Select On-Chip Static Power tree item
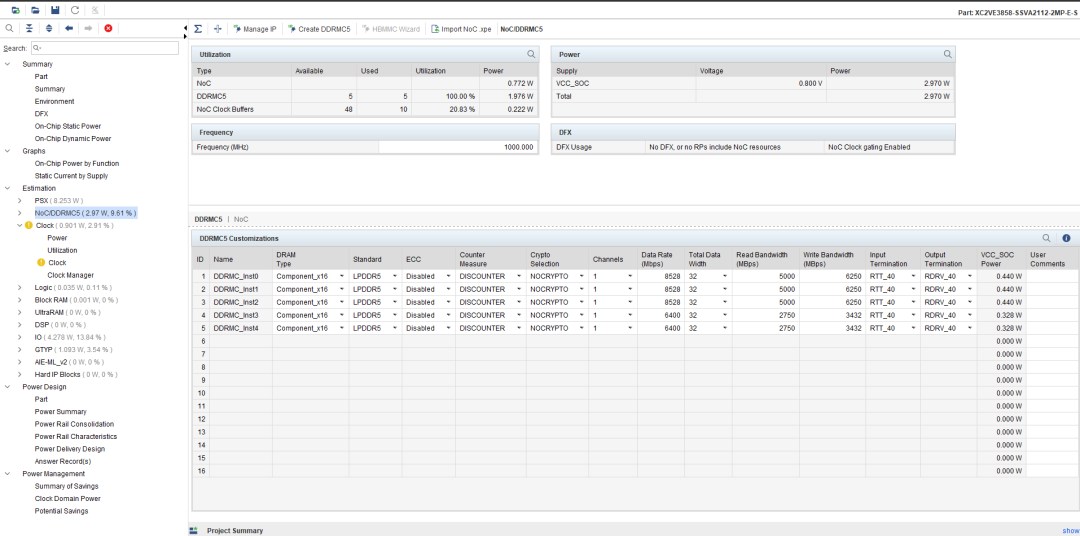The width and height of the screenshot is (1080, 536). point(68,126)
